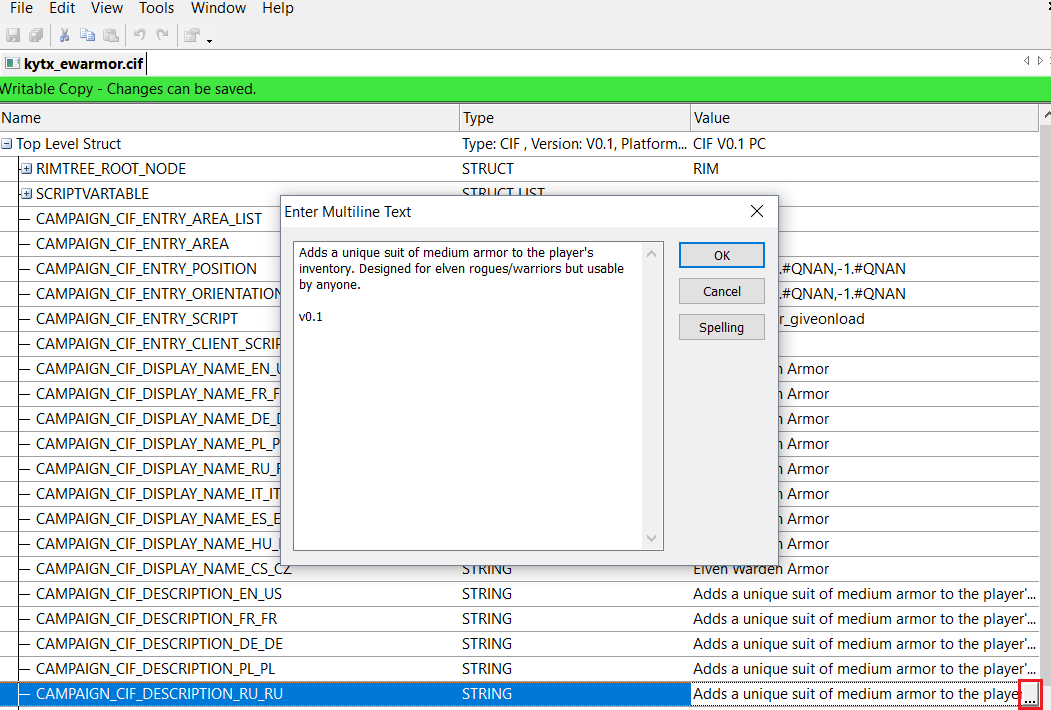Click the Name column header
The width and height of the screenshot is (1051, 710).
point(230,118)
